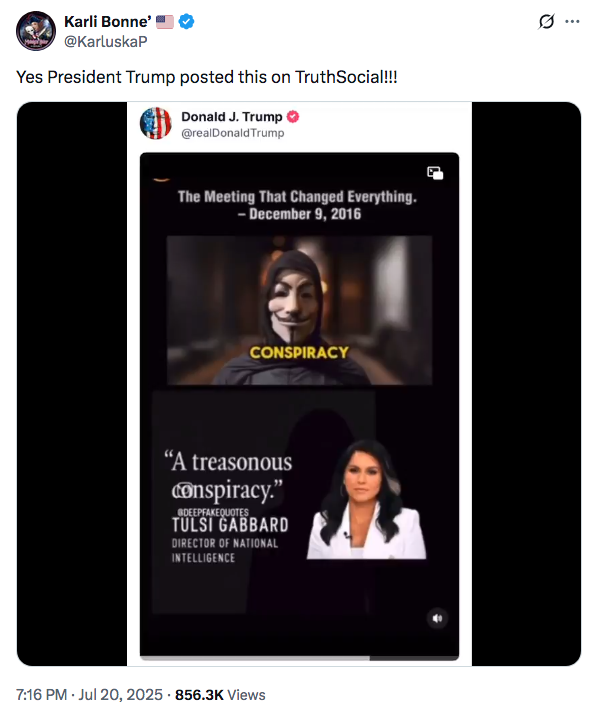
Task: Click Donald J. Trump's flag avatar
Action: click(x=155, y=123)
